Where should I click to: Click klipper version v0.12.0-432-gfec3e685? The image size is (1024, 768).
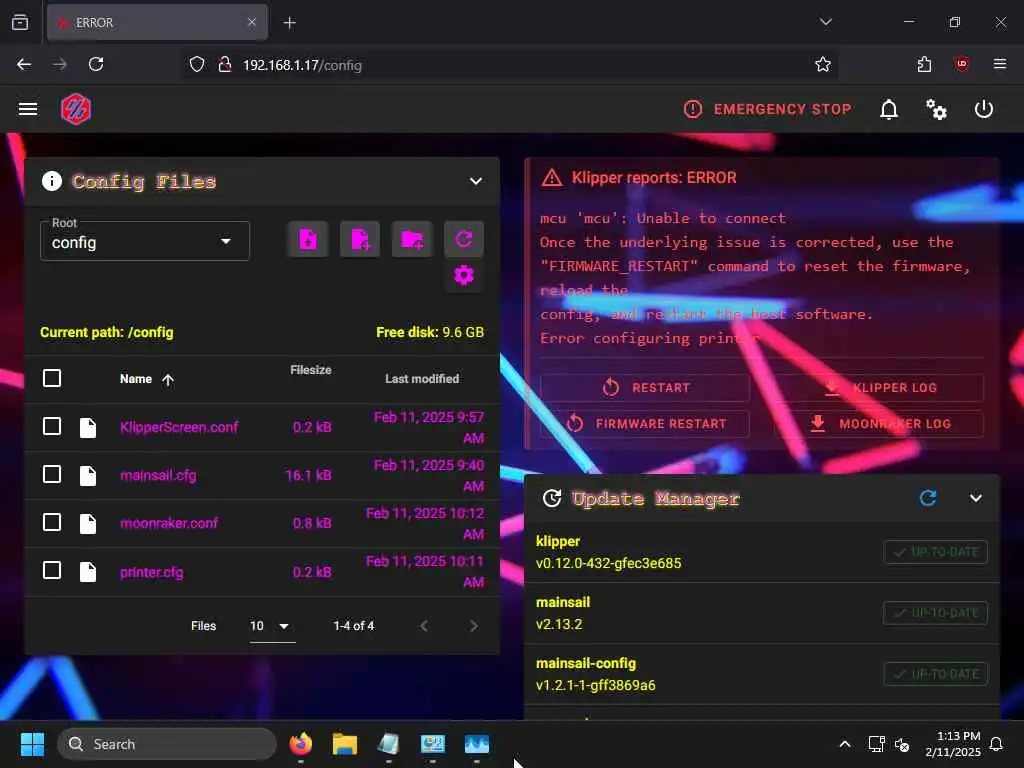click(608, 564)
